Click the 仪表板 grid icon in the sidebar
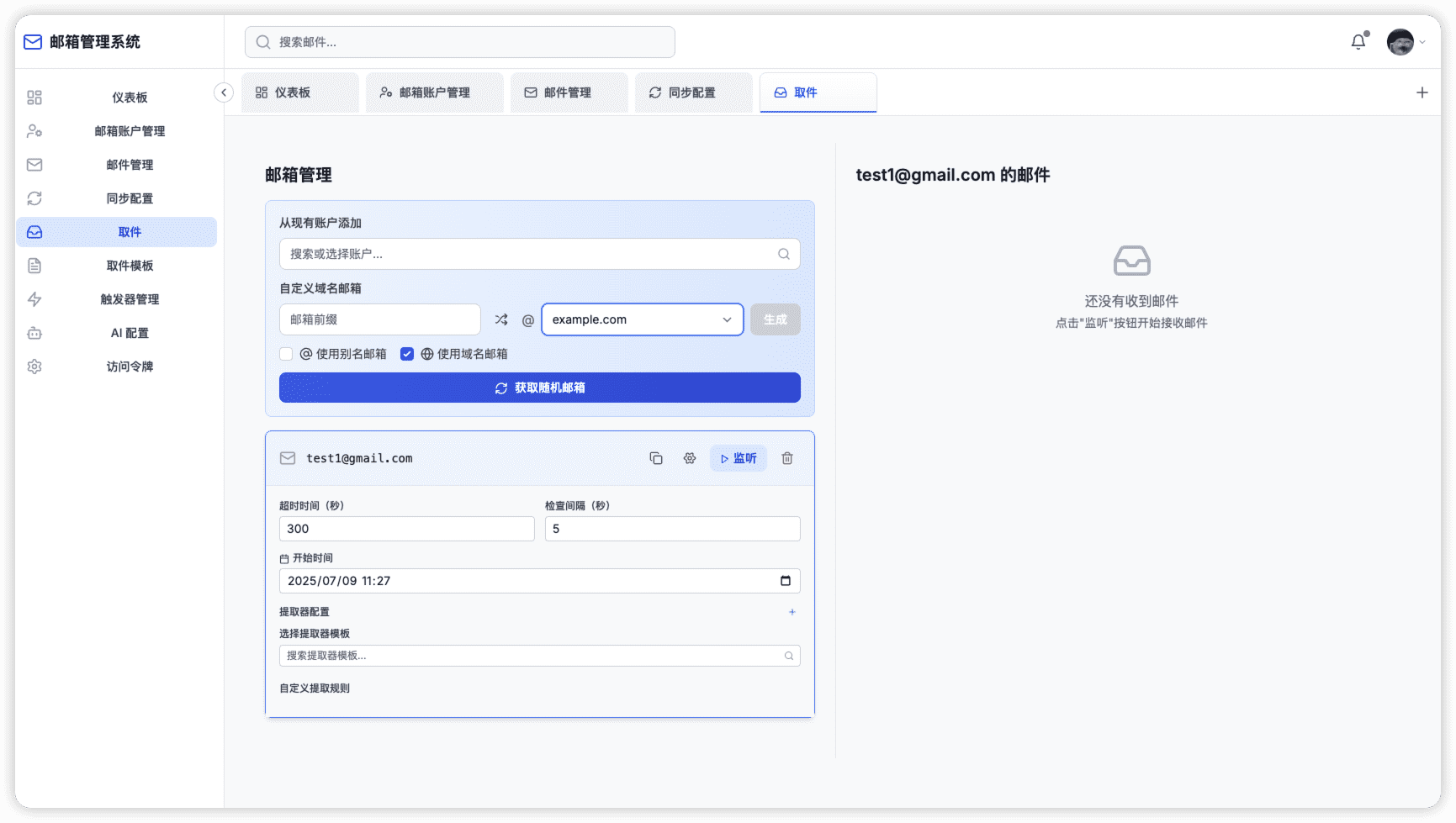Image resolution: width=1456 pixels, height=823 pixels. 34,98
